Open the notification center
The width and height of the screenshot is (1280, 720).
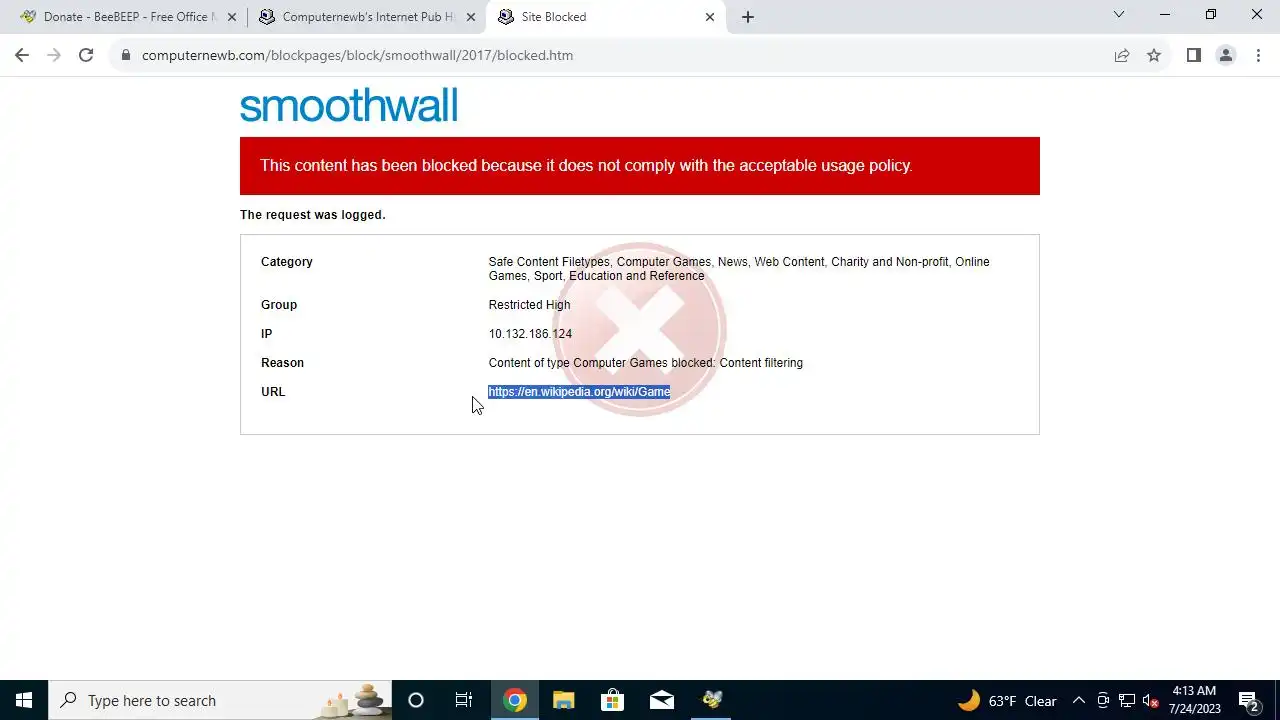(1249, 700)
